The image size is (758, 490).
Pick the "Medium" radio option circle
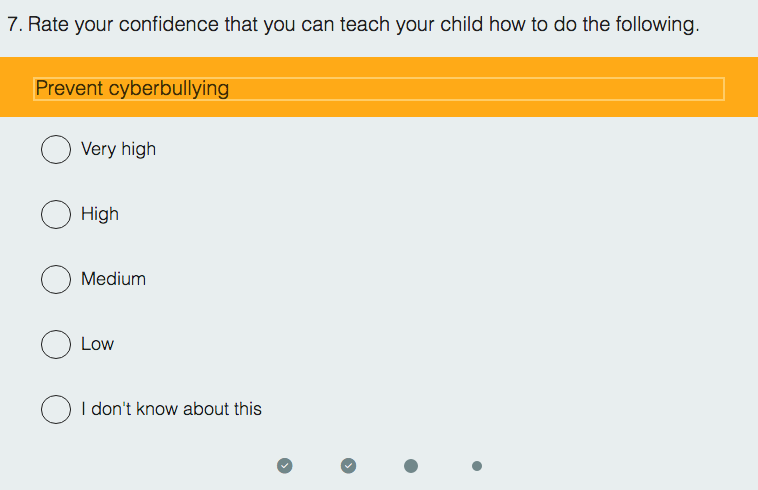pyautogui.click(x=56, y=279)
